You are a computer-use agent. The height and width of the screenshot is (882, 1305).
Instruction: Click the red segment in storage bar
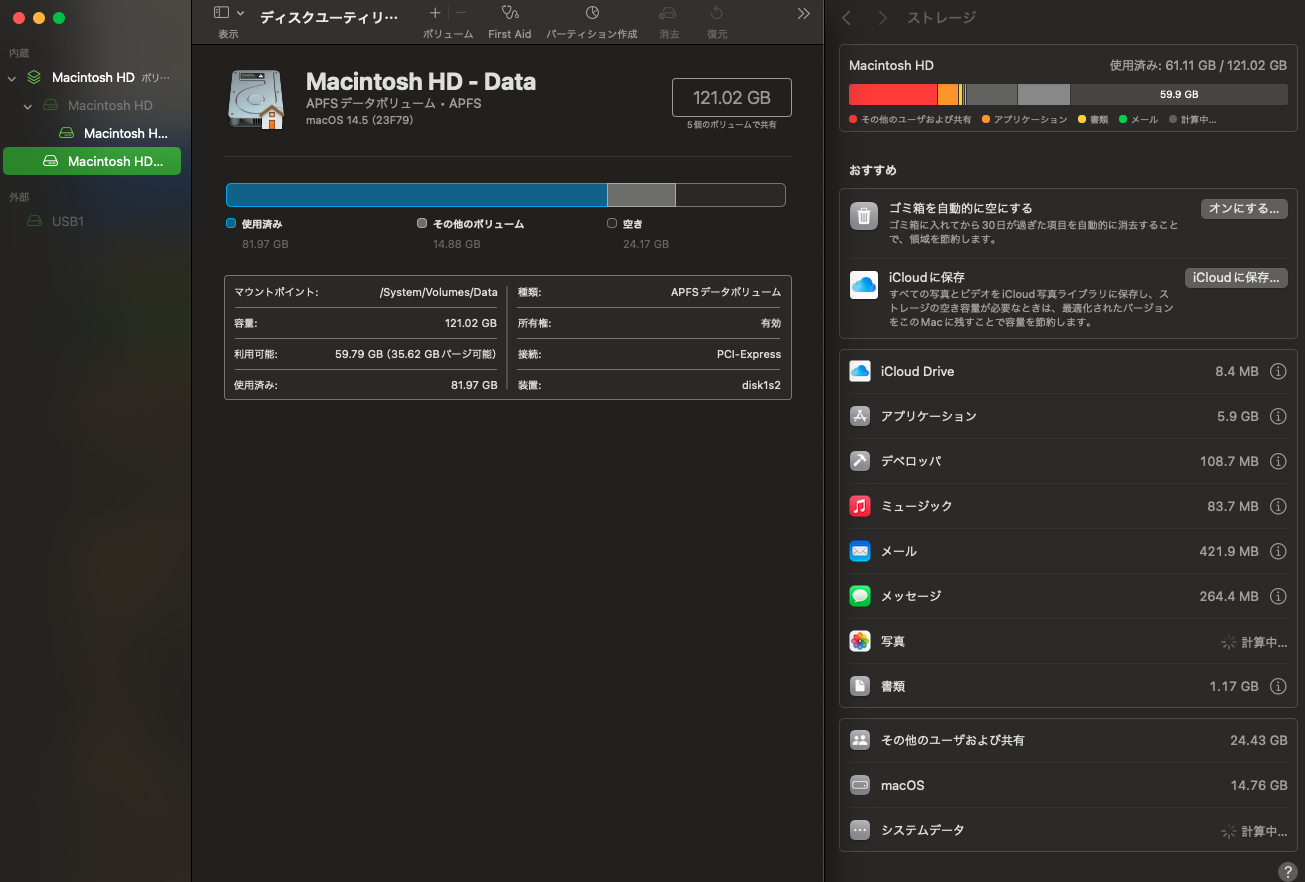[892, 95]
